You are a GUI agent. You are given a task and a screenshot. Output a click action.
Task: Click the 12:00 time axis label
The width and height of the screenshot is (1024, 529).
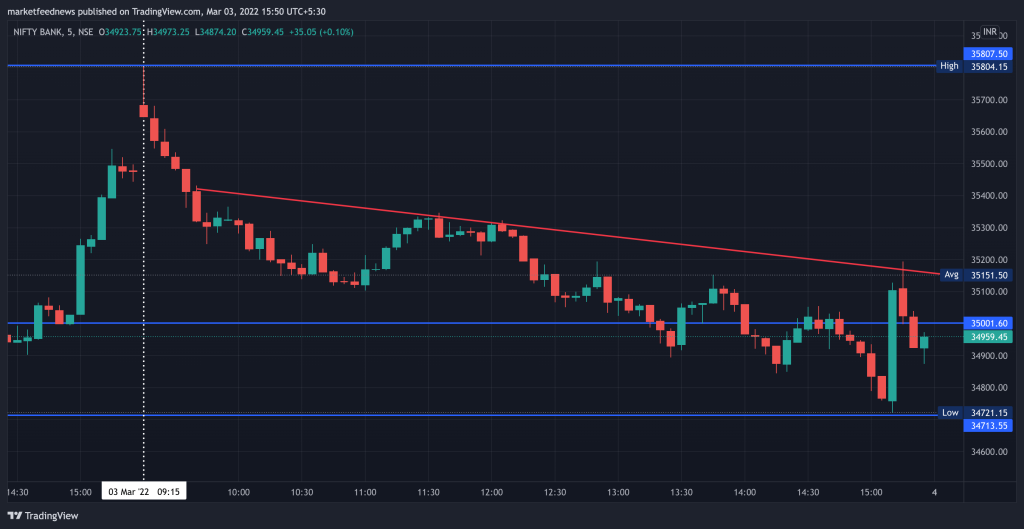(x=492, y=492)
